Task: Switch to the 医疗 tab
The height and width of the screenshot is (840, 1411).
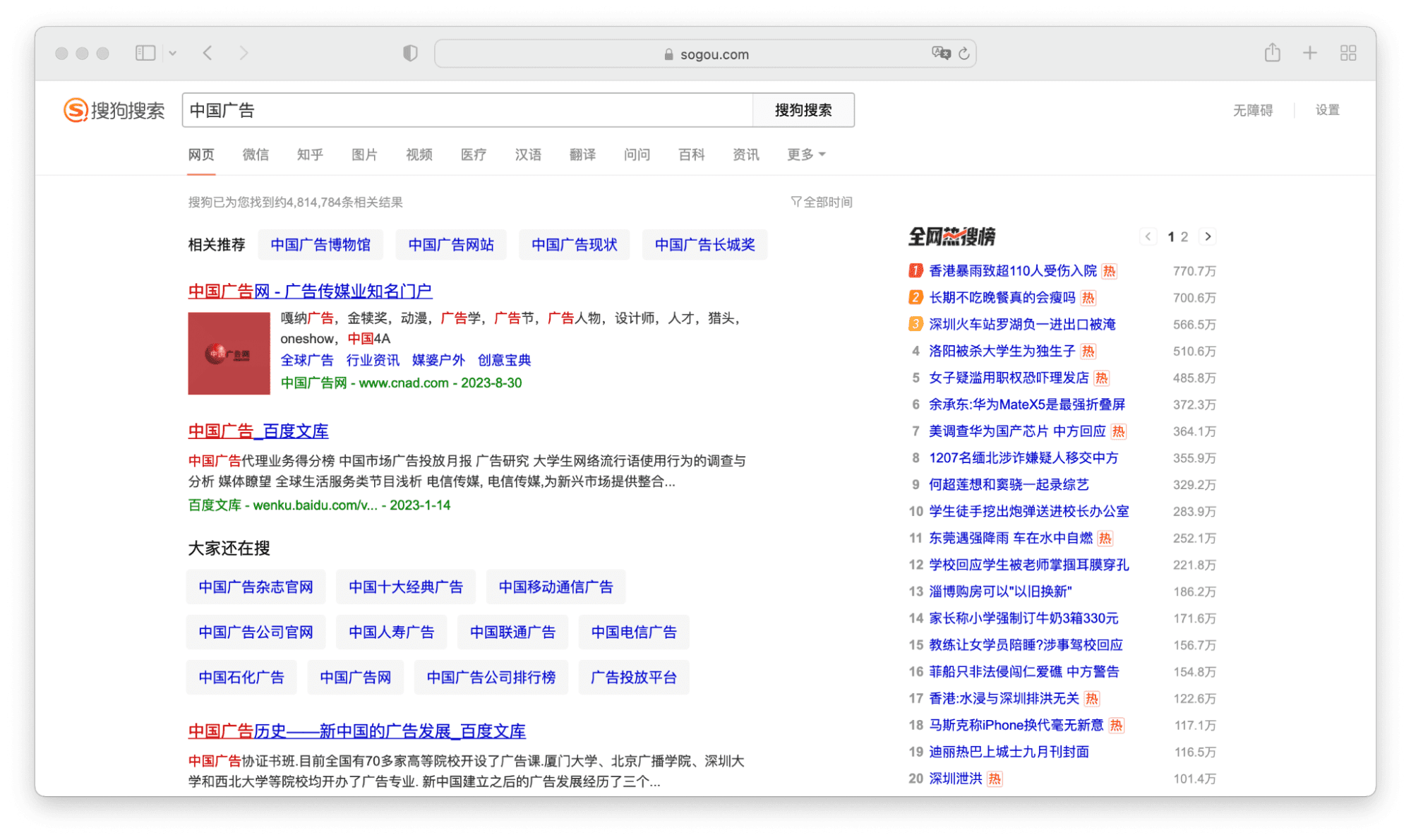Action: (474, 155)
